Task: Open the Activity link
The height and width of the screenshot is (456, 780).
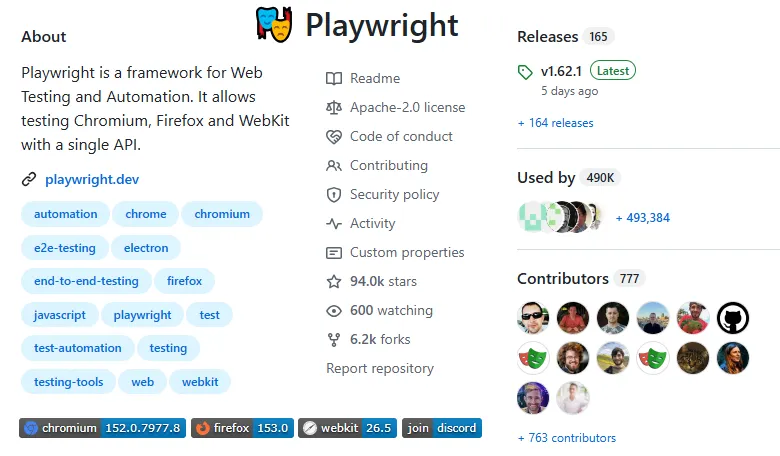Action: (373, 224)
